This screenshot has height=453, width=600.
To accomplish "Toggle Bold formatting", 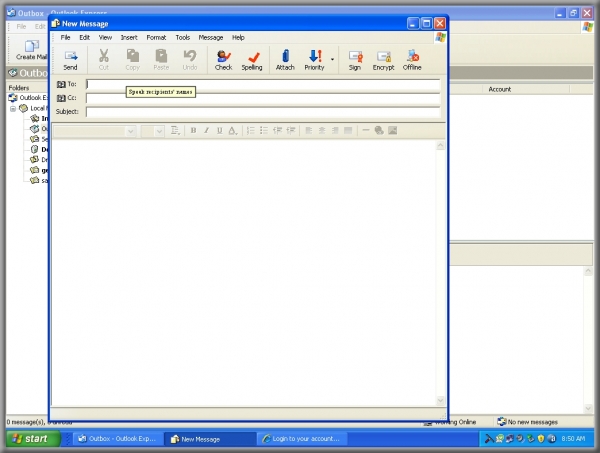I will pyautogui.click(x=194, y=131).
